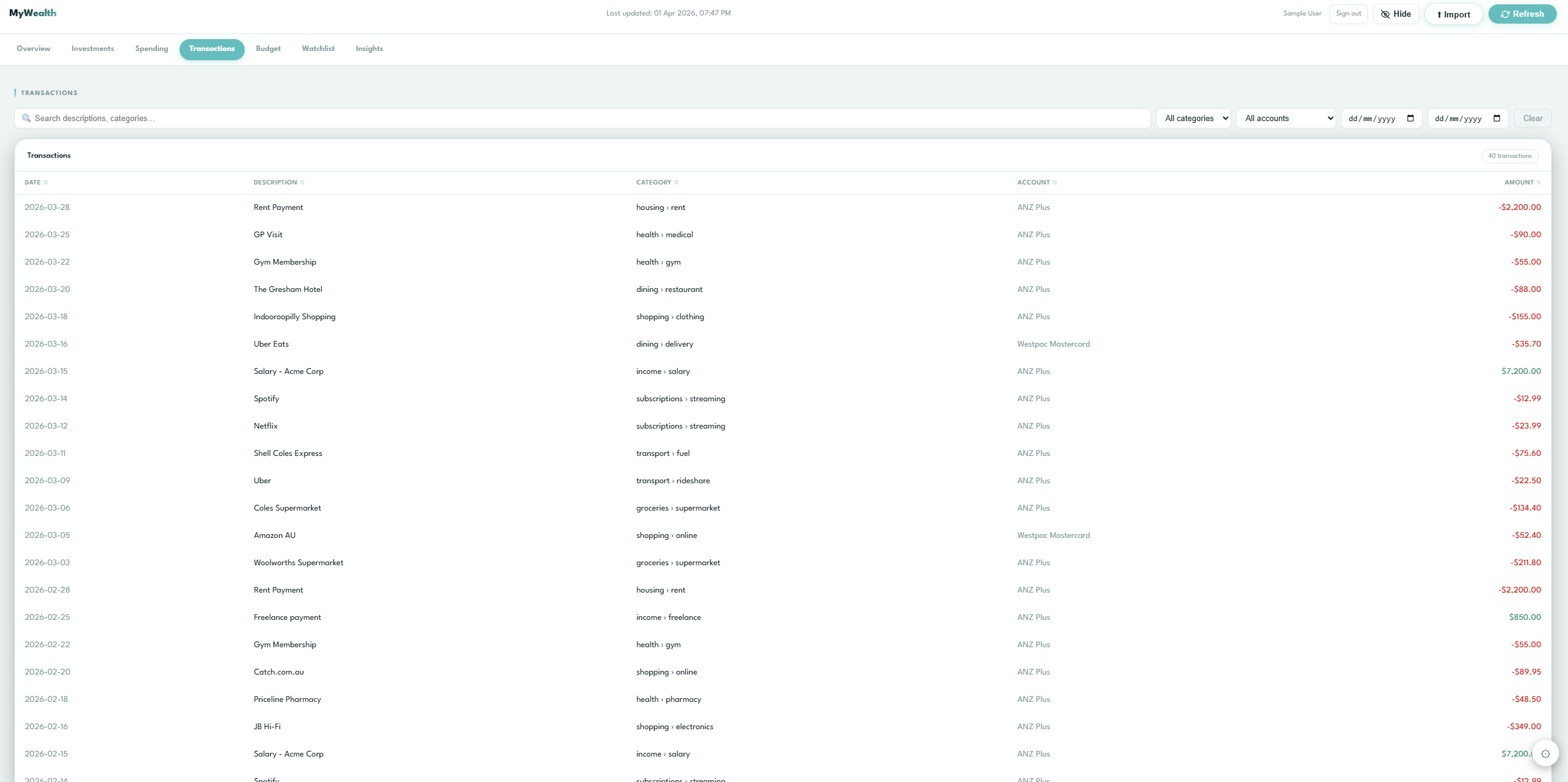Click the eye-slash icon on the Hide button
This screenshot has height=782, width=1568.
tap(1385, 14)
